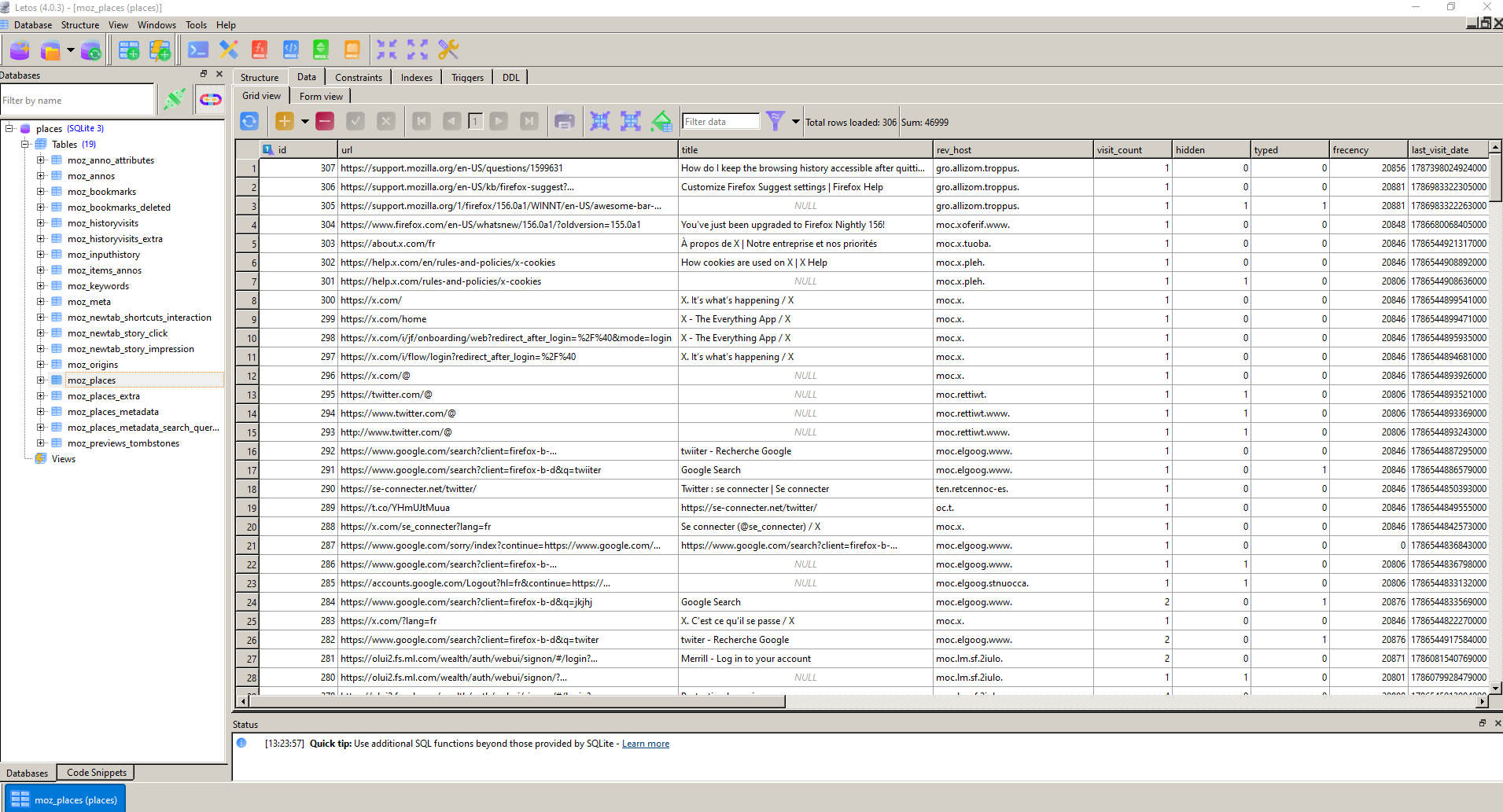Select moz_origins in the table tree

coord(93,365)
